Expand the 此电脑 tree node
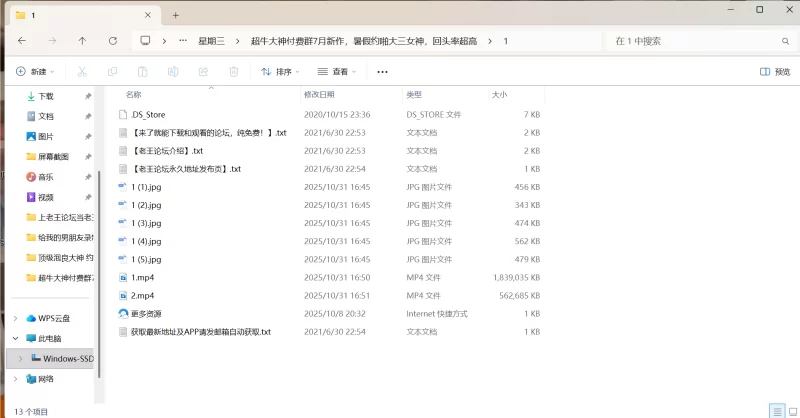The height and width of the screenshot is (418, 800). pos(14,338)
